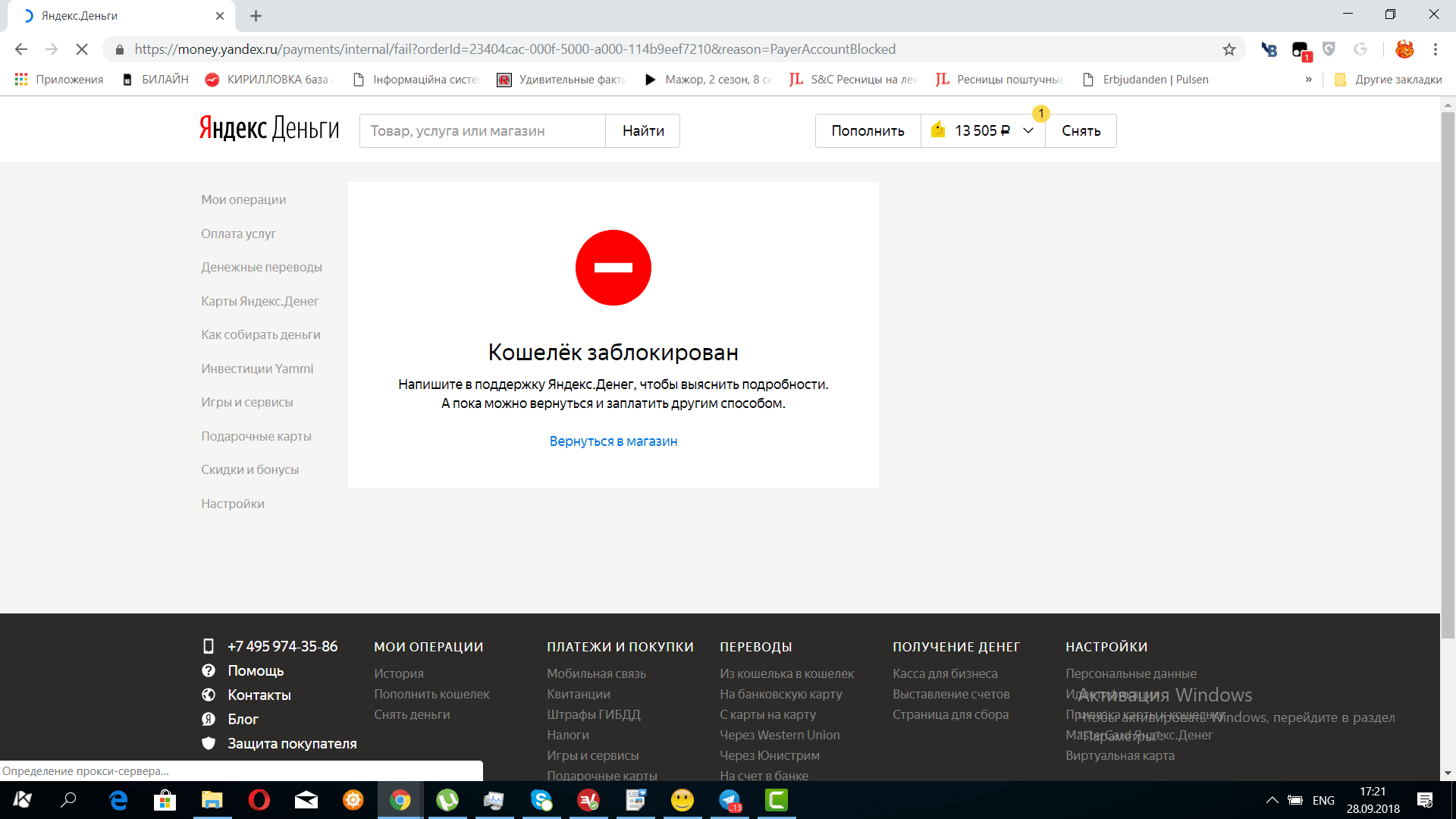Click the Яндекс Деньги logo
The height and width of the screenshot is (819, 1456).
(x=269, y=129)
